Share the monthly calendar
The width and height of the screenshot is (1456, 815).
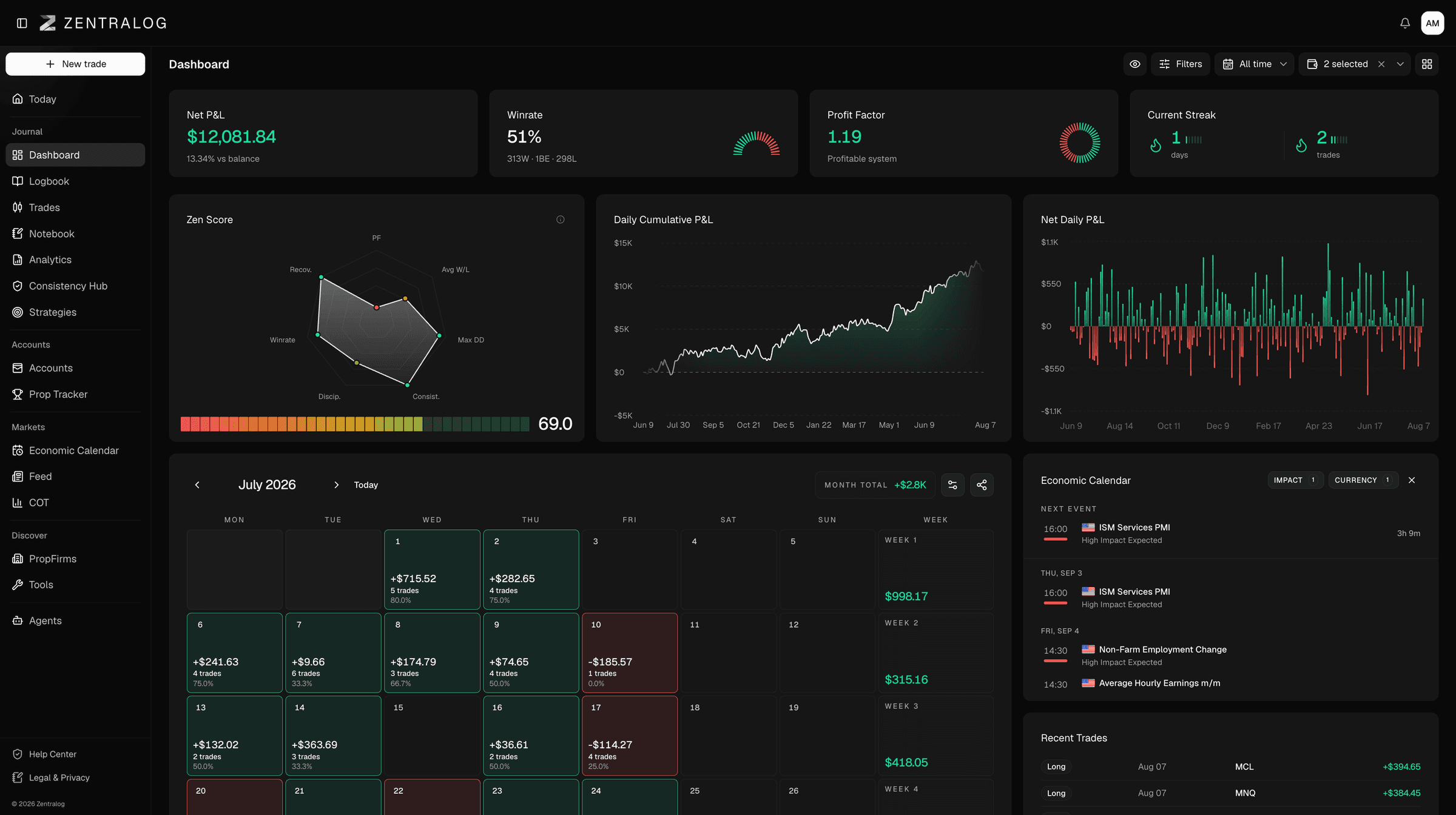coord(982,485)
